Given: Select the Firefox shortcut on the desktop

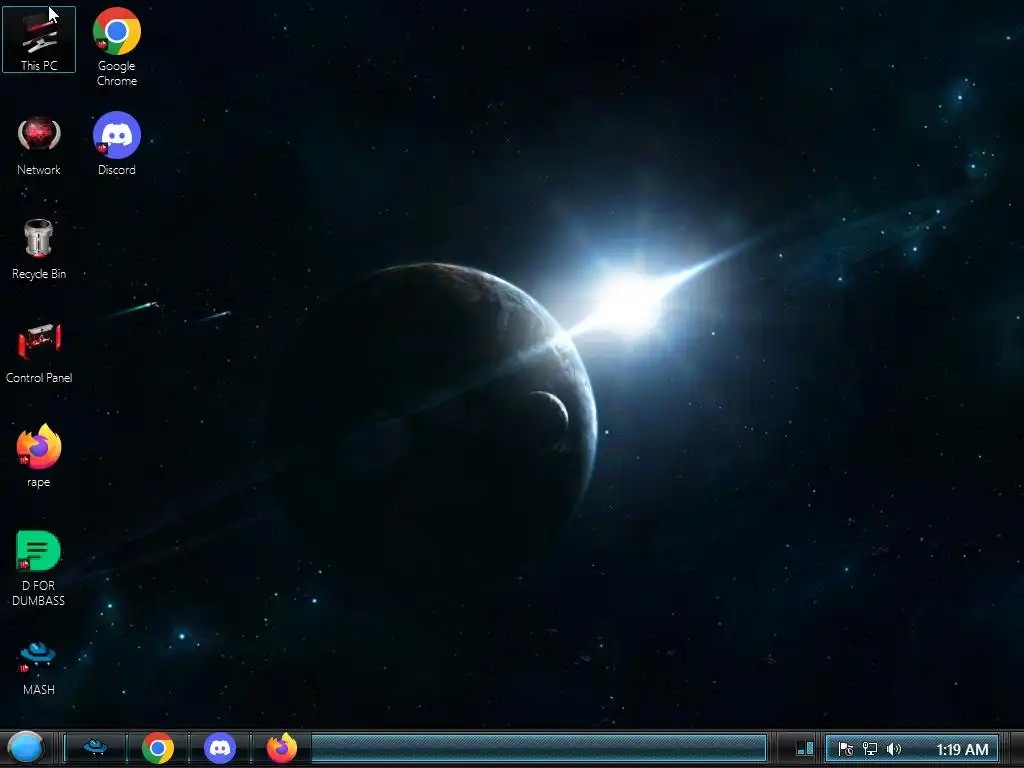Looking at the screenshot, I should click(39, 456).
